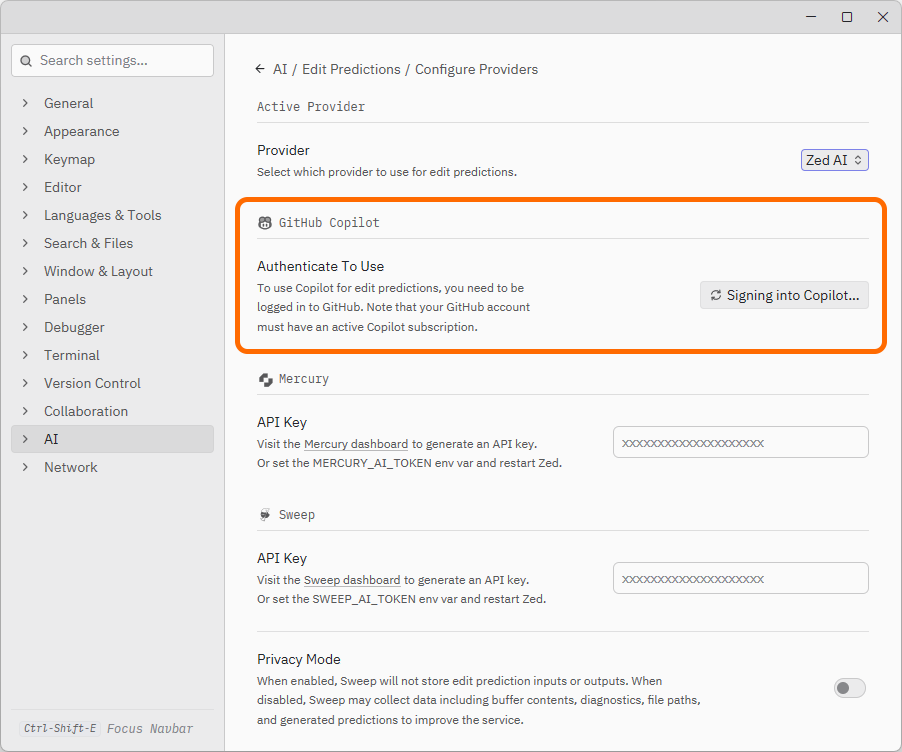The image size is (902, 752).
Task: Open the Sweep dashboard link
Action: (352, 580)
